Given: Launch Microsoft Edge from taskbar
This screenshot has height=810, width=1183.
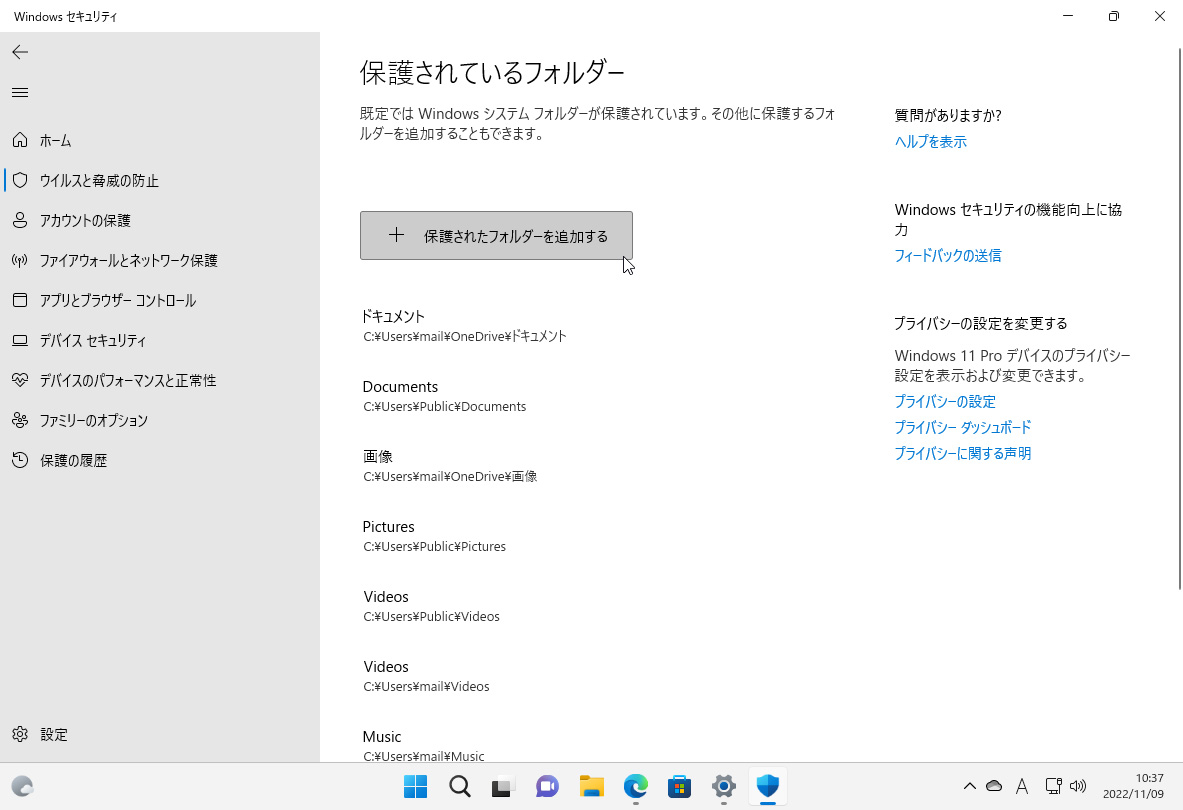Looking at the screenshot, I should click(635, 787).
